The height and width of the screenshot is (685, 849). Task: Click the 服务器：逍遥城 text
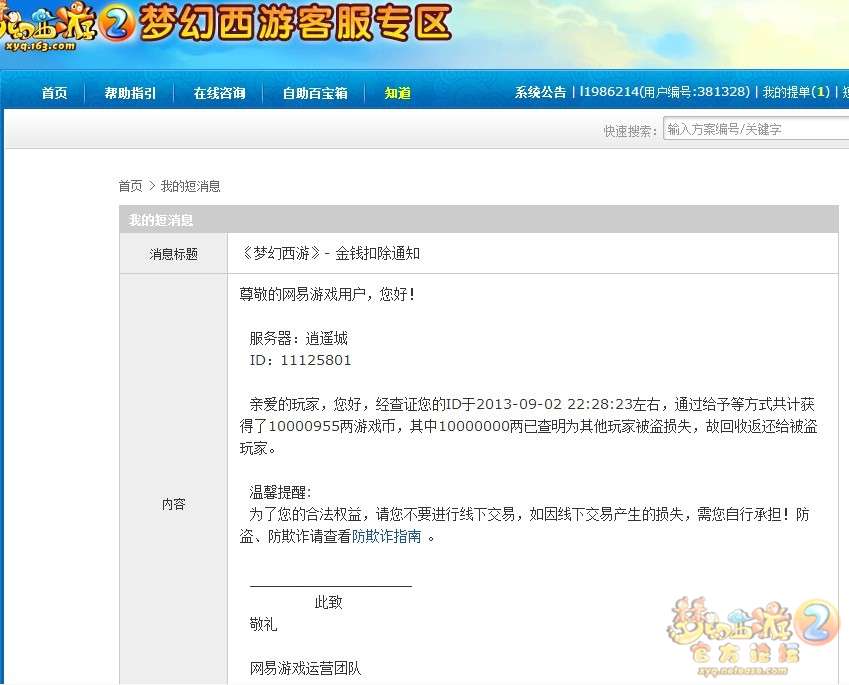click(298, 338)
